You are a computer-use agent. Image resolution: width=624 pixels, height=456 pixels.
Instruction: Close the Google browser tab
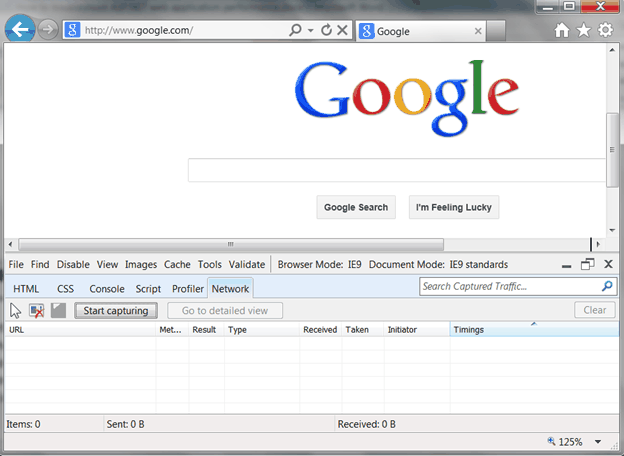coord(478,31)
